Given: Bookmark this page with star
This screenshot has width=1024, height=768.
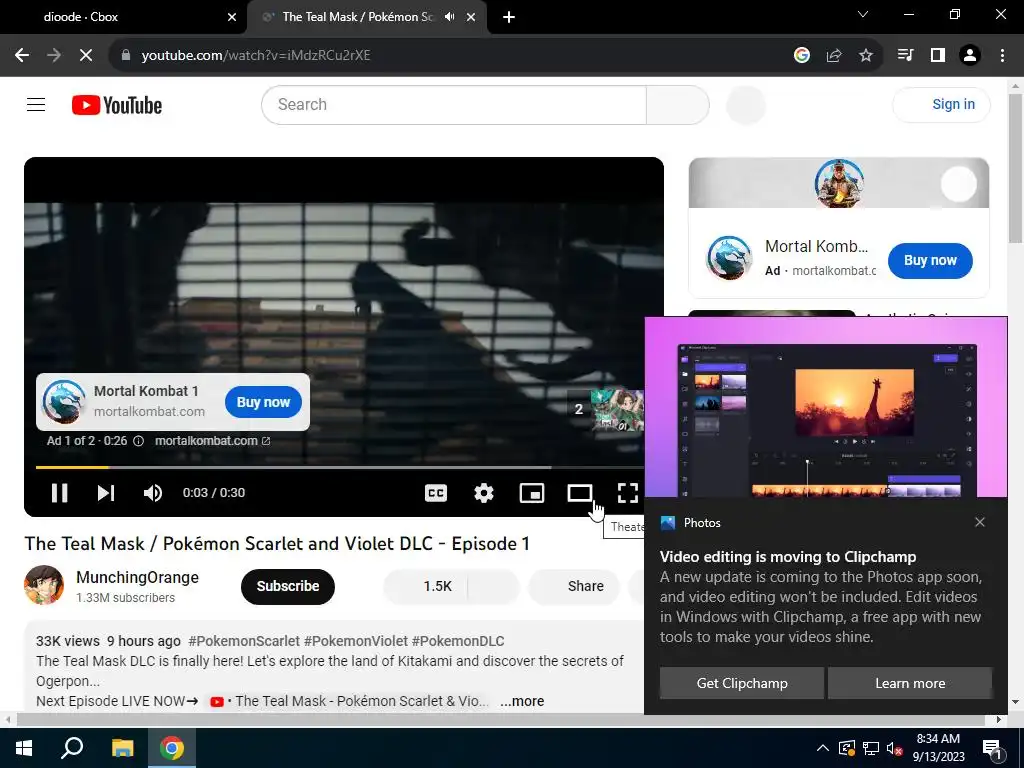Looking at the screenshot, I should (x=866, y=56).
